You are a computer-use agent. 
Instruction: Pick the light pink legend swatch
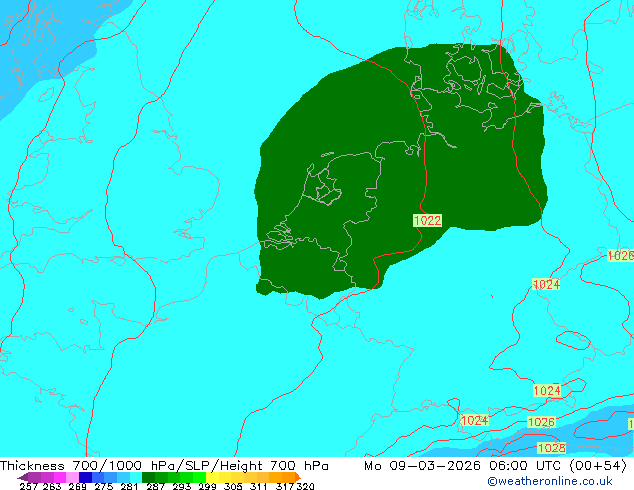[x=72, y=477]
